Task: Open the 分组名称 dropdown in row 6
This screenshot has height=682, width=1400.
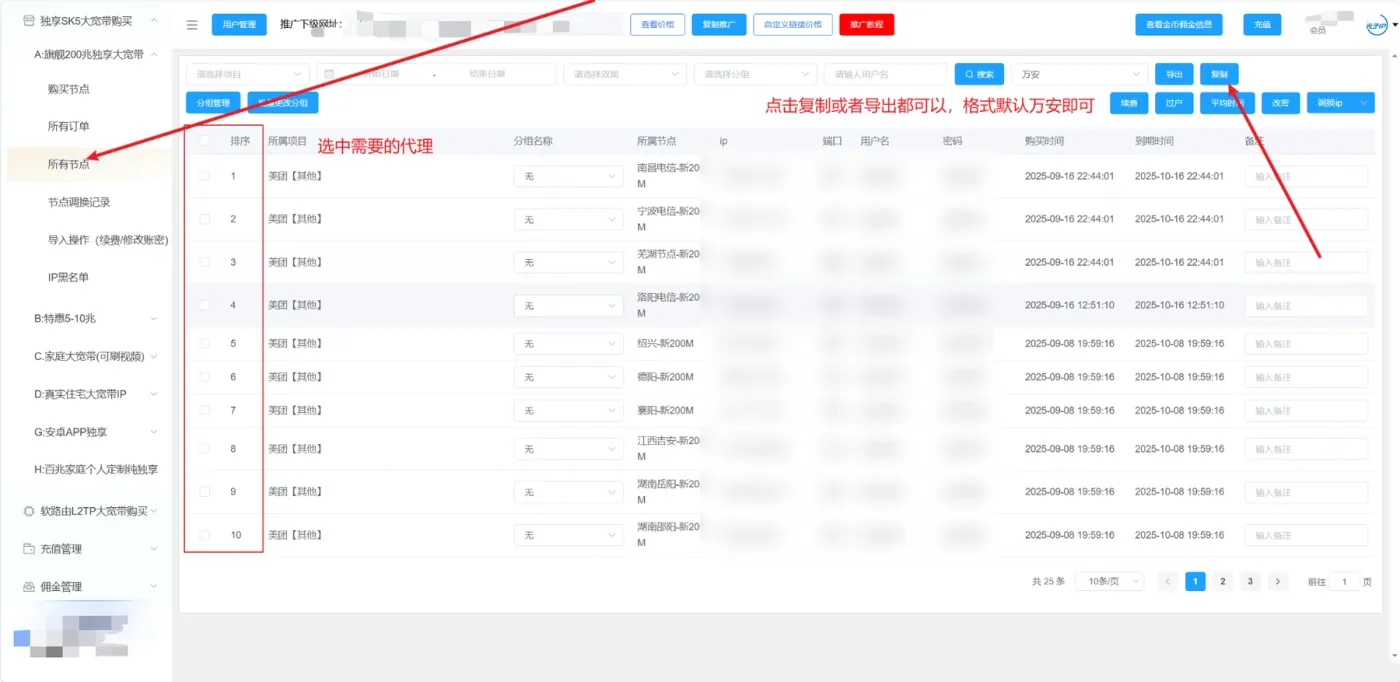Action: click(x=569, y=377)
